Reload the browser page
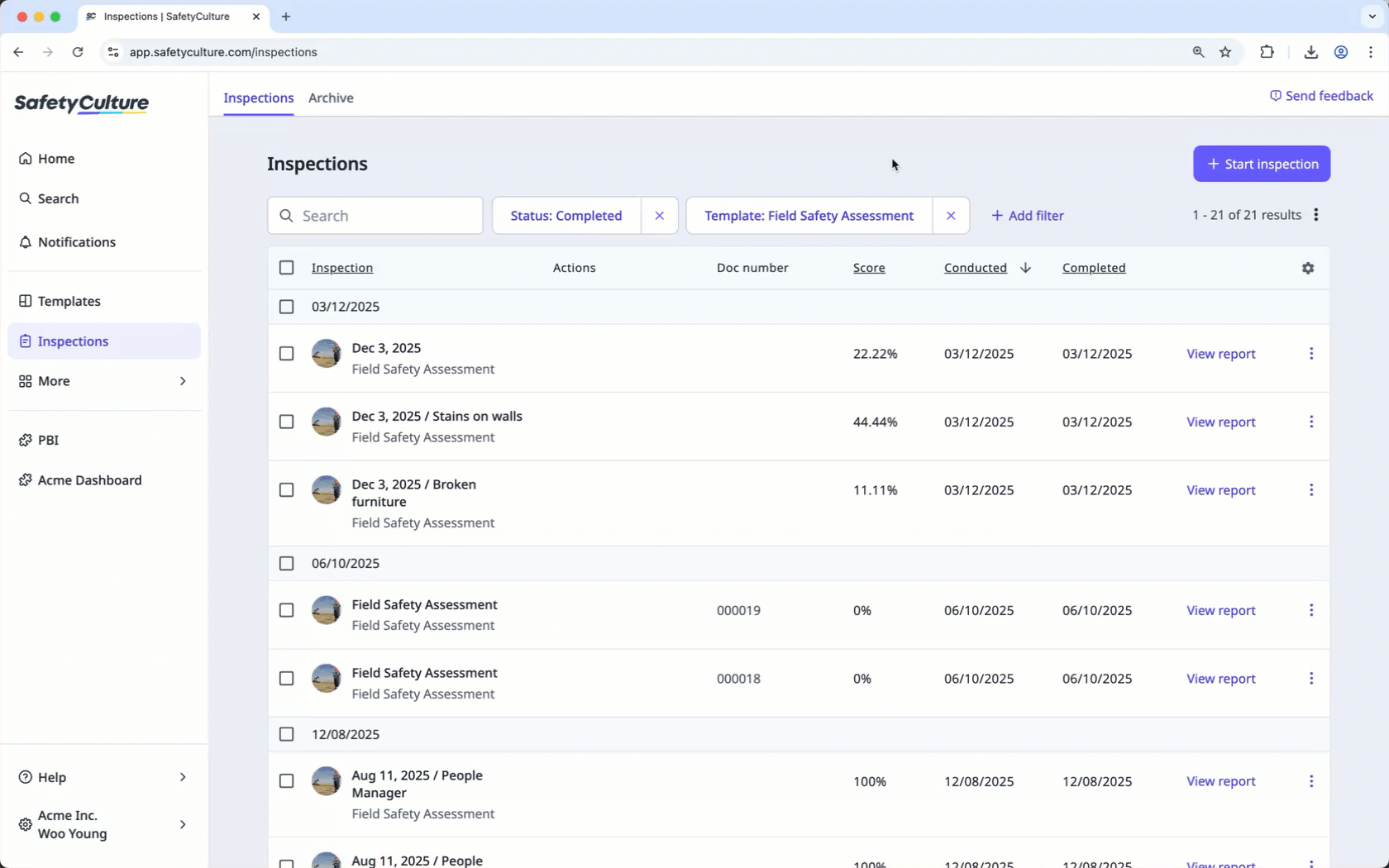 coord(78,52)
